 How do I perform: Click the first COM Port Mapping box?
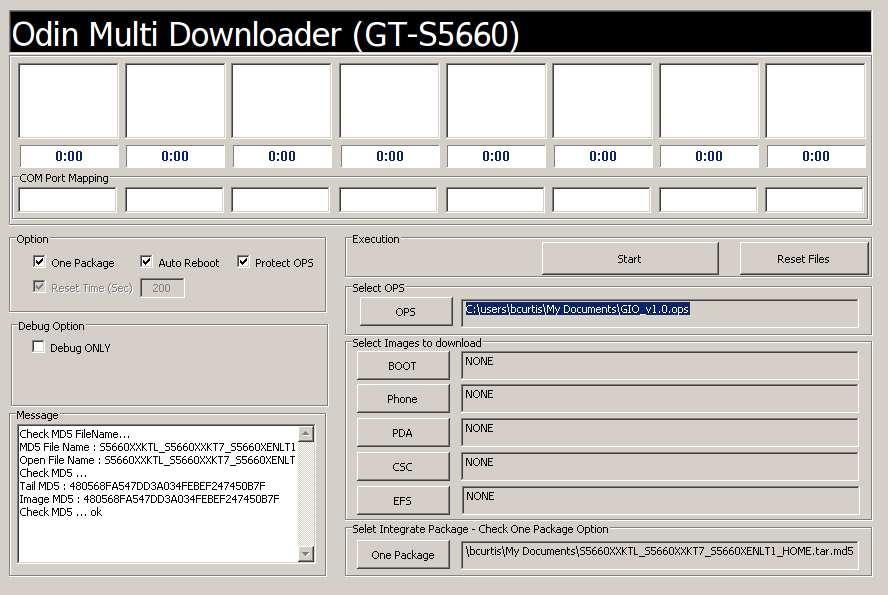[x=68, y=200]
